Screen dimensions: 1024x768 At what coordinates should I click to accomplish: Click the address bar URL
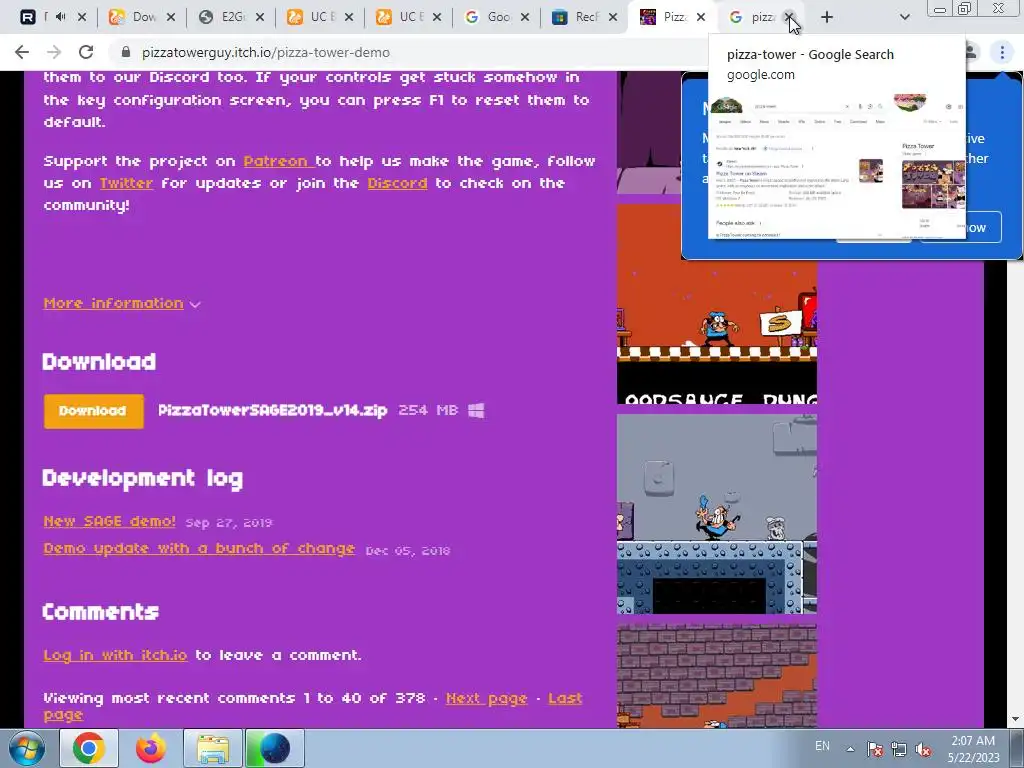tap(266, 52)
